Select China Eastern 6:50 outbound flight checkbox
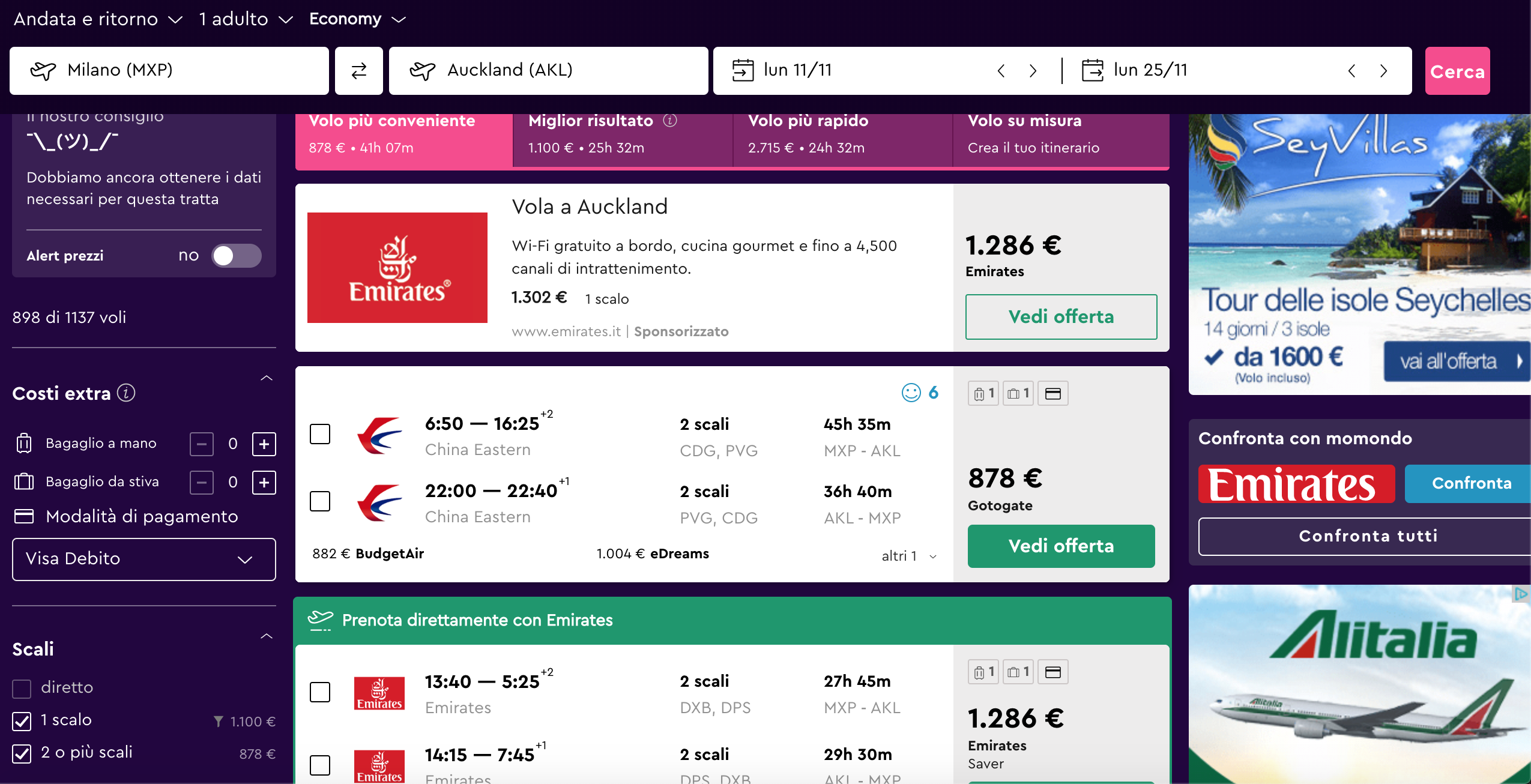This screenshot has height=784, width=1531. click(320, 433)
